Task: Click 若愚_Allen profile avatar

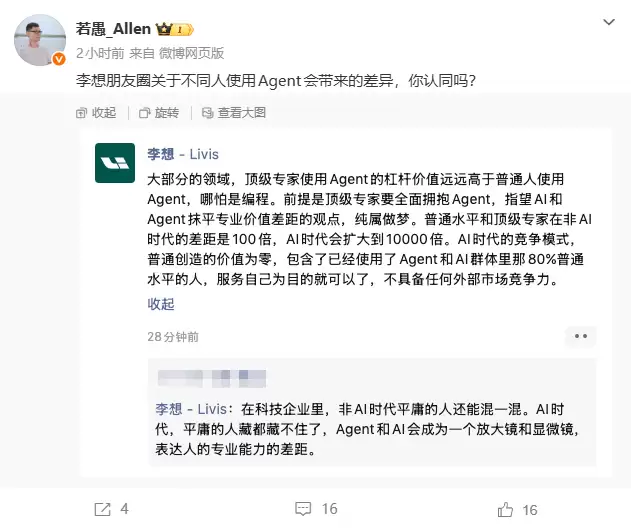Action: (x=40, y=41)
